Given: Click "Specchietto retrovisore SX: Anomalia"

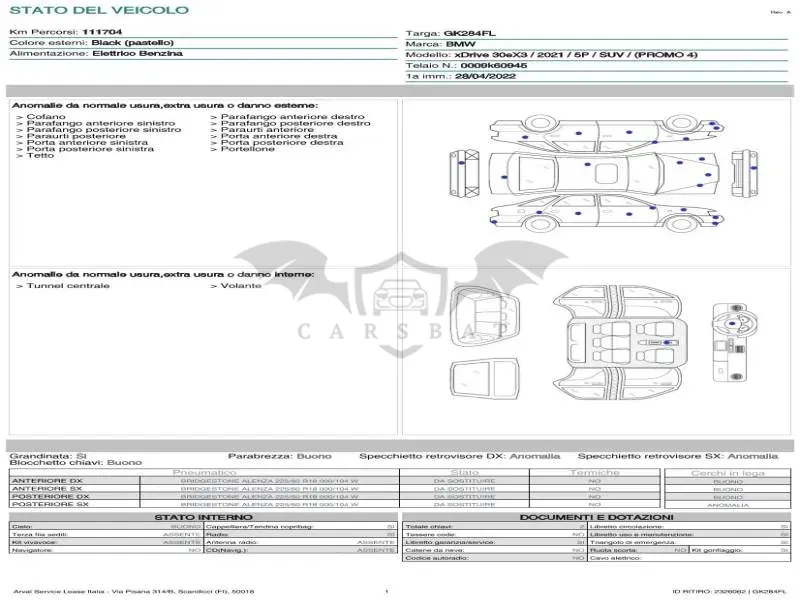Looking at the screenshot, I should pyautogui.click(x=678, y=456).
